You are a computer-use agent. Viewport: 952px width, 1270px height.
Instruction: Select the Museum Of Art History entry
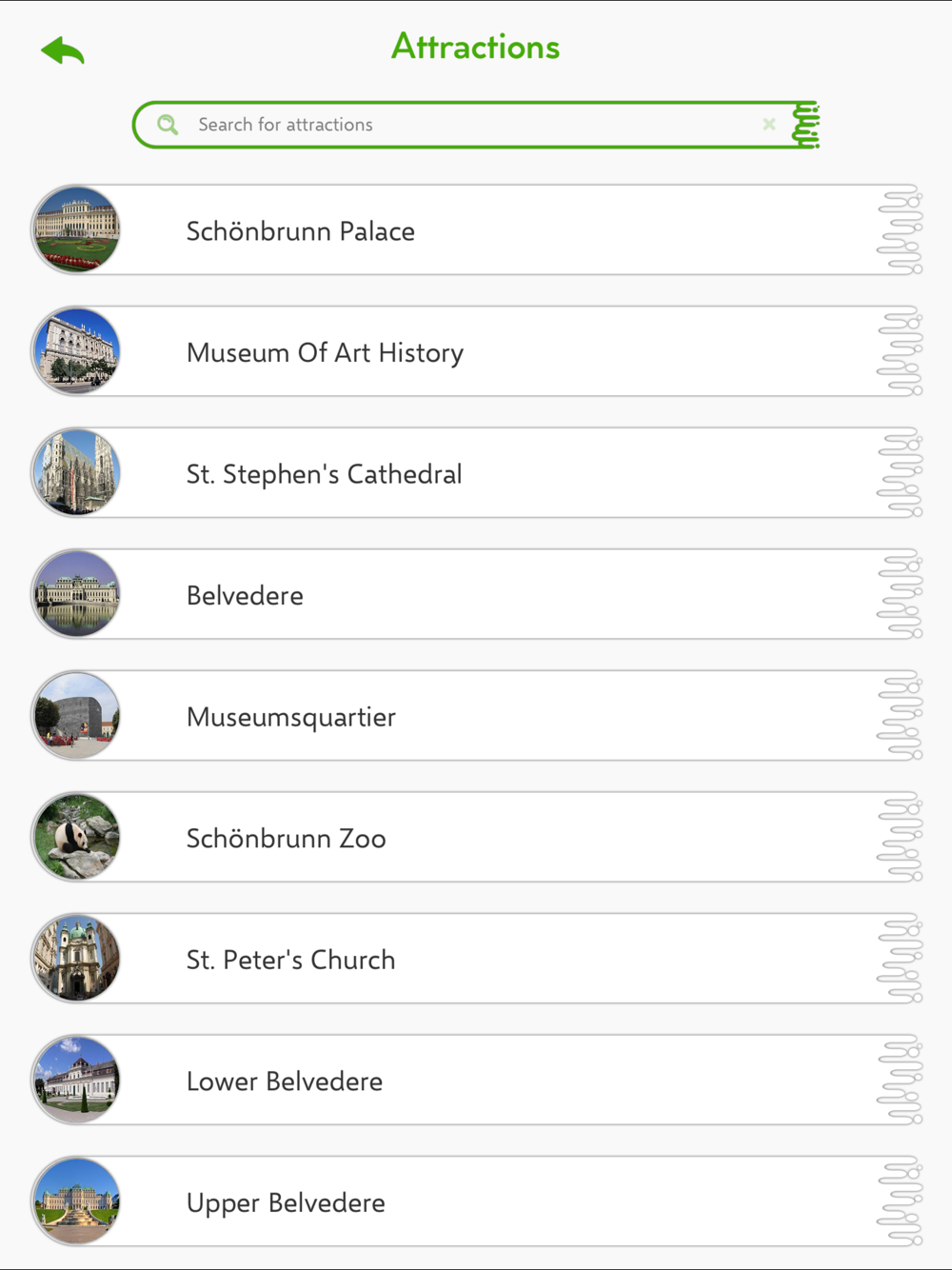pos(477,351)
